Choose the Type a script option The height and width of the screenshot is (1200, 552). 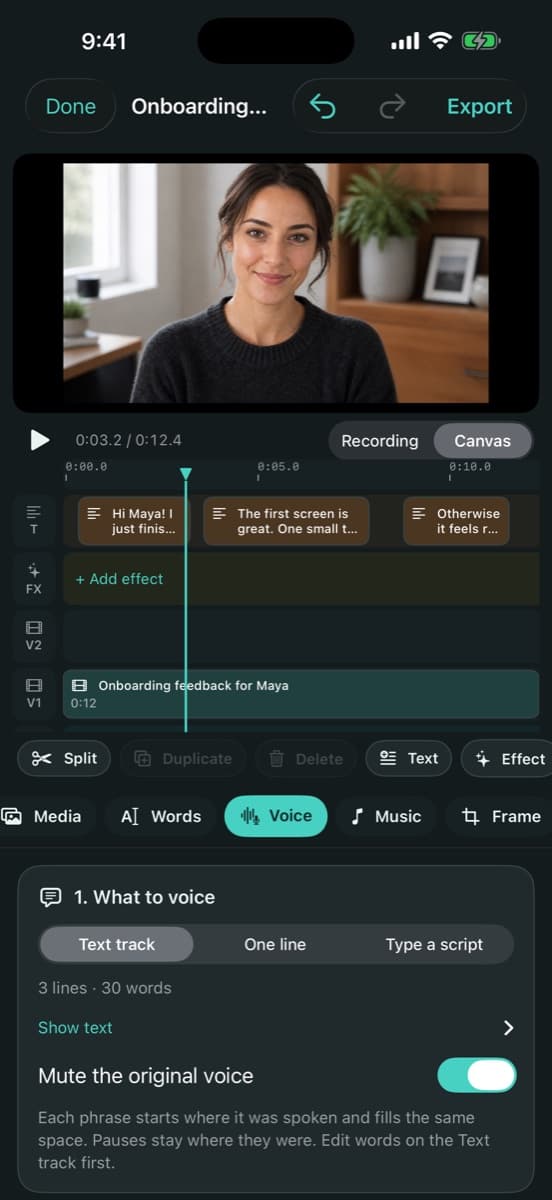pyautogui.click(x=434, y=944)
